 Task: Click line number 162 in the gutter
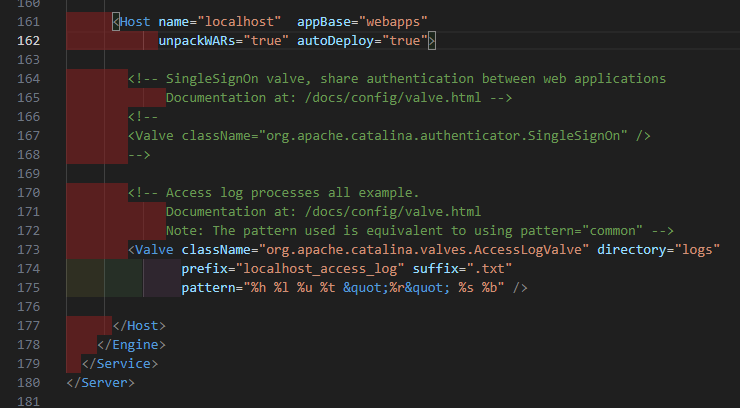click(x=28, y=41)
